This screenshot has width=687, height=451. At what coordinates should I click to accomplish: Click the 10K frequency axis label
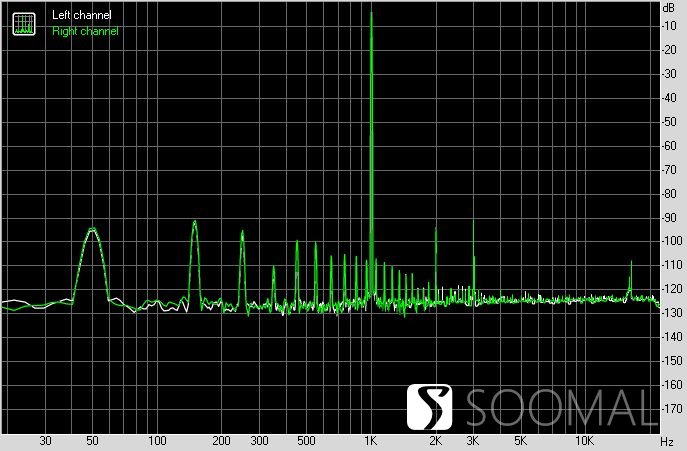pyautogui.click(x=584, y=440)
